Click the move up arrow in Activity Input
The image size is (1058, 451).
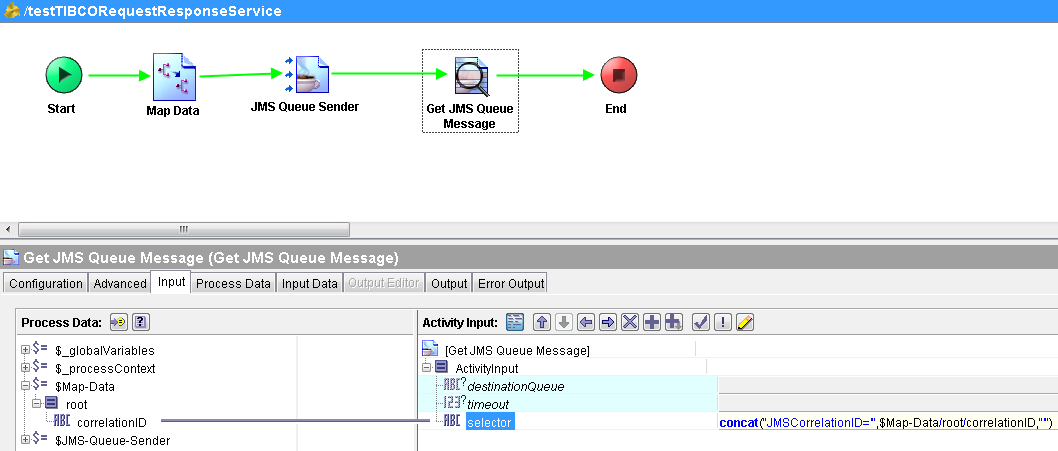pyautogui.click(x=542, y=322)
